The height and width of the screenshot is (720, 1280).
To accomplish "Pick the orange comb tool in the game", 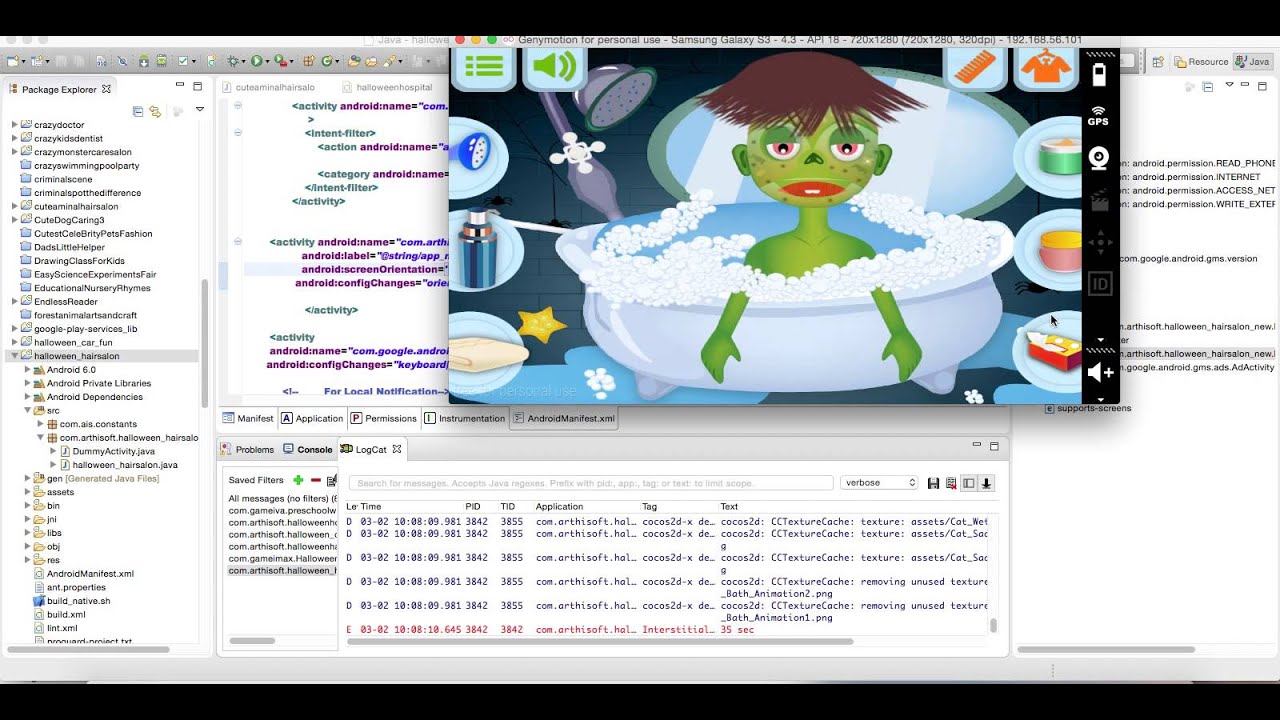I will pyautogui.click(x=975, y=67).
